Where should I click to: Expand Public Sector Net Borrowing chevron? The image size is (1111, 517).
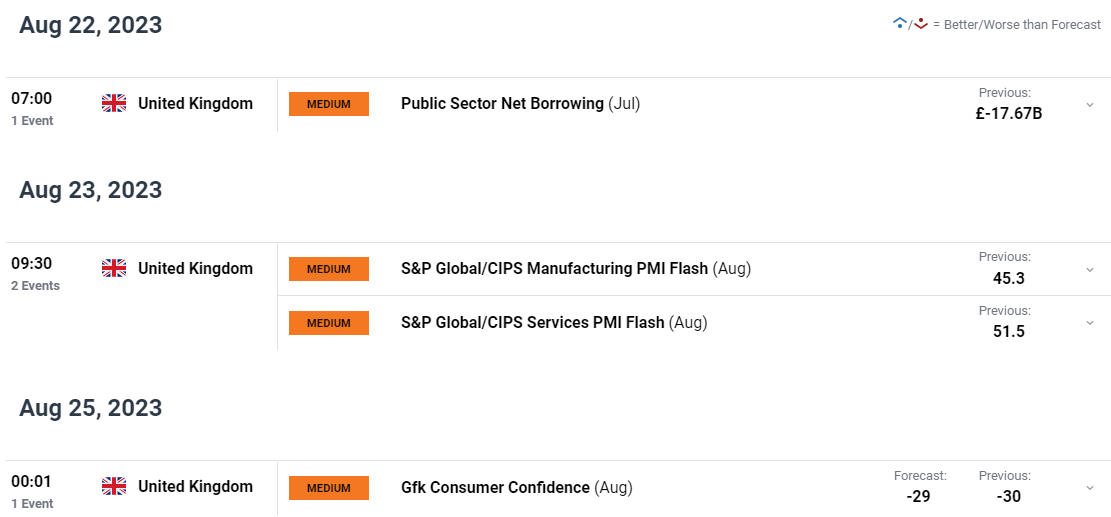(1090, 105)
